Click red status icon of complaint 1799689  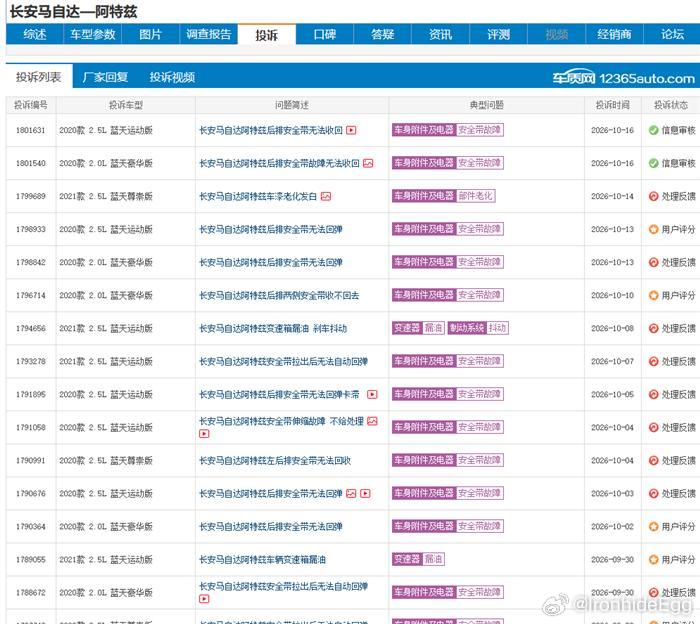[x=654, y=196]
